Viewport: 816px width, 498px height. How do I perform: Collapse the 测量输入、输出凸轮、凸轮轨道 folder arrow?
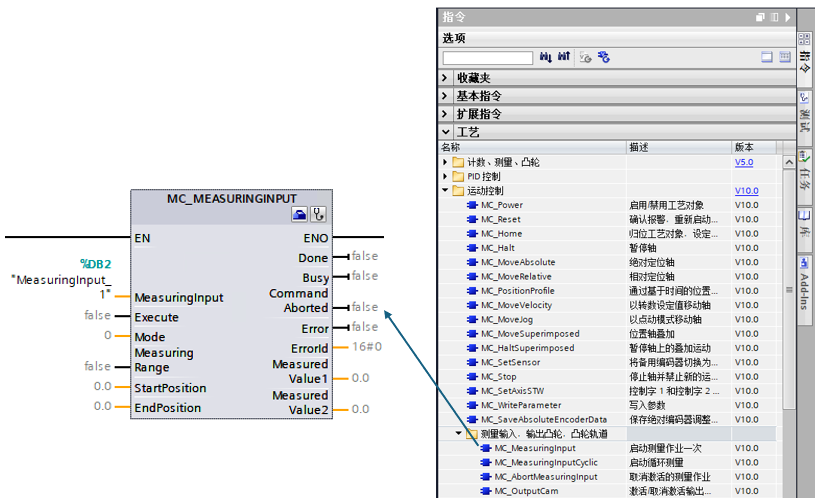[458, 433]
